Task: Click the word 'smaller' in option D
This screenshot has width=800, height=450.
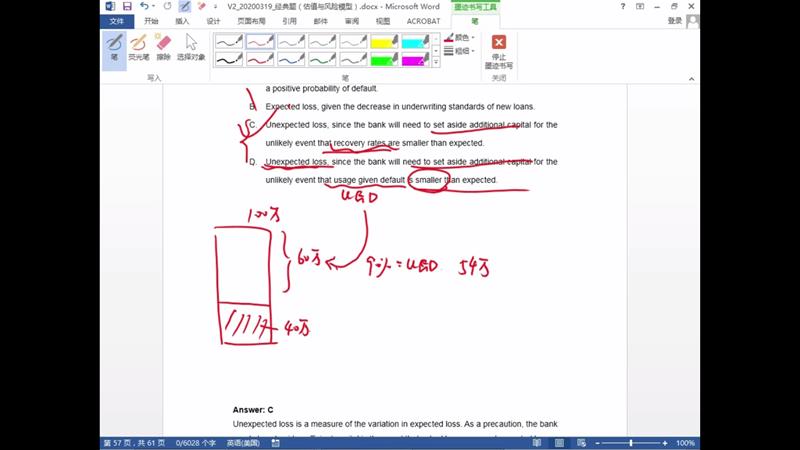Action: pyautogui.click(x=429, y=180)
